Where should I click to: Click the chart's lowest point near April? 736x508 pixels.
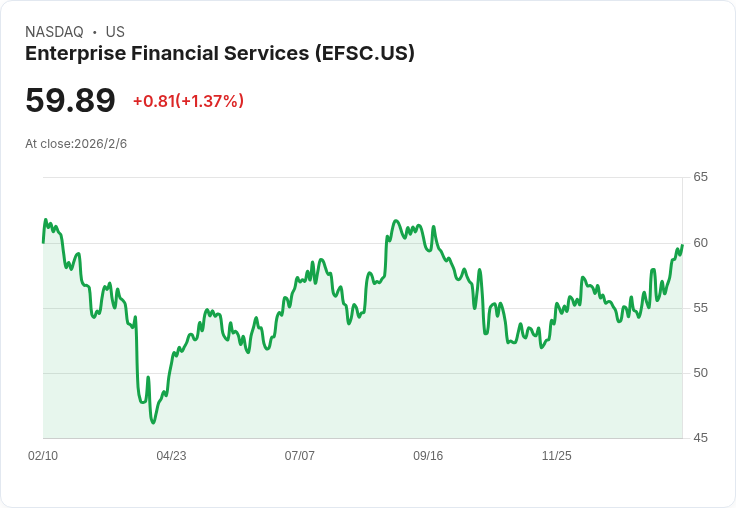[x=153, y=423]
